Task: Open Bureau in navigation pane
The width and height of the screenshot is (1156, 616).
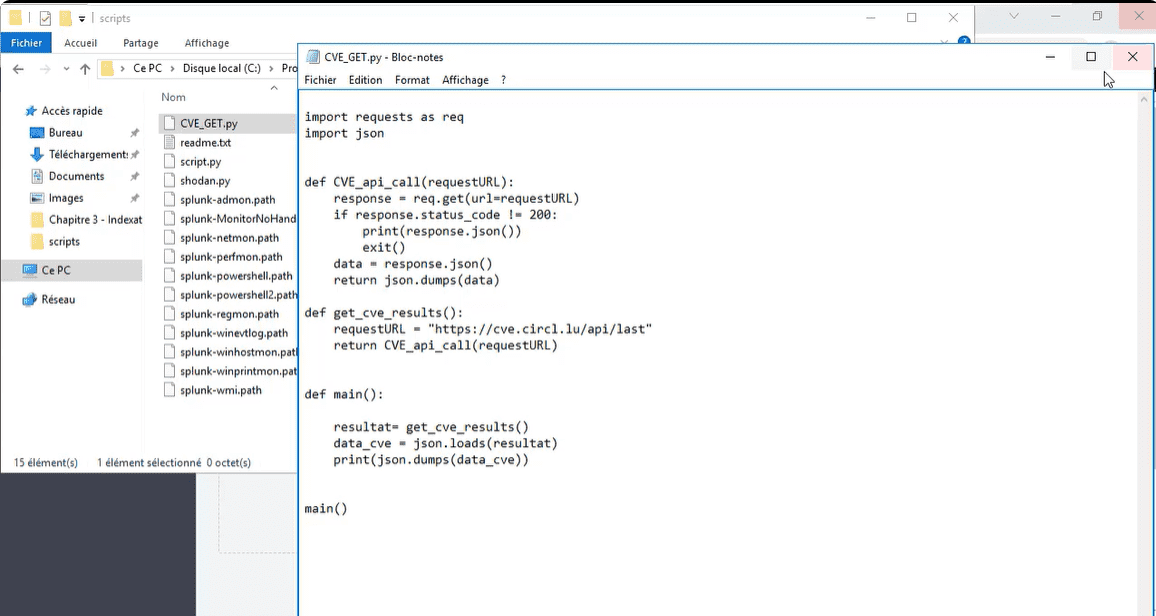Action: 66,133
